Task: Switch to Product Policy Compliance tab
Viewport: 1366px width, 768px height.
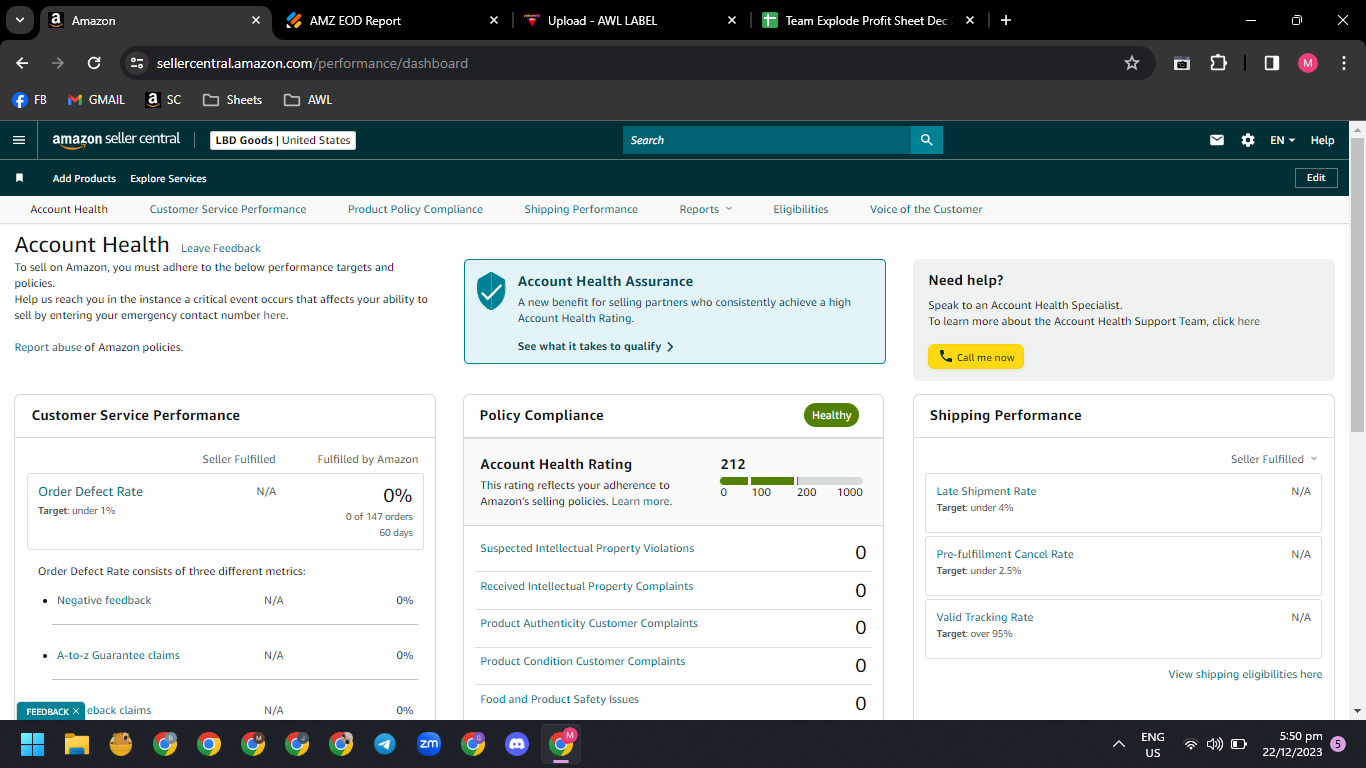Action: point(415,209)
